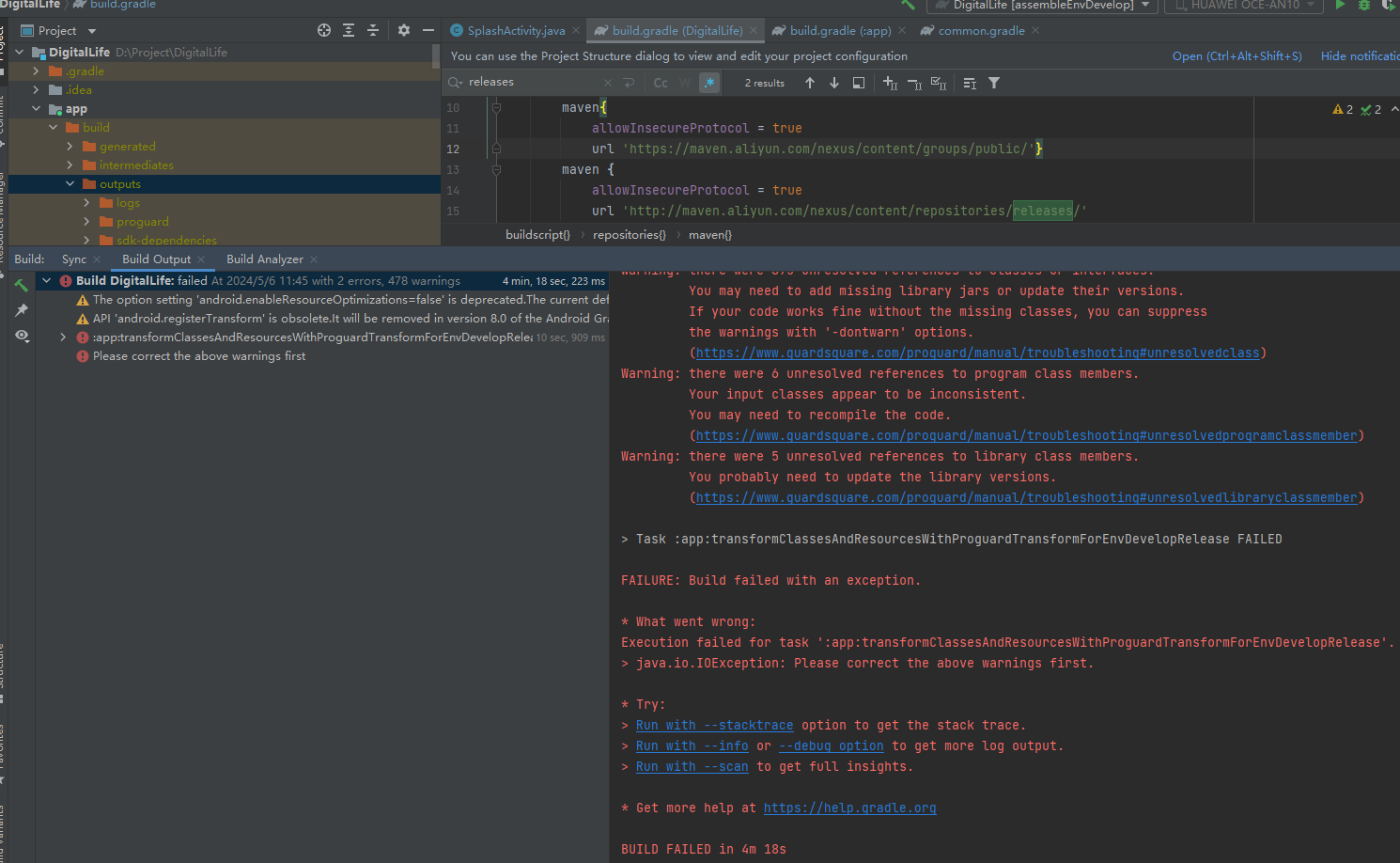Open run configuration DigitalLife dropdown

coord(1043,5)
